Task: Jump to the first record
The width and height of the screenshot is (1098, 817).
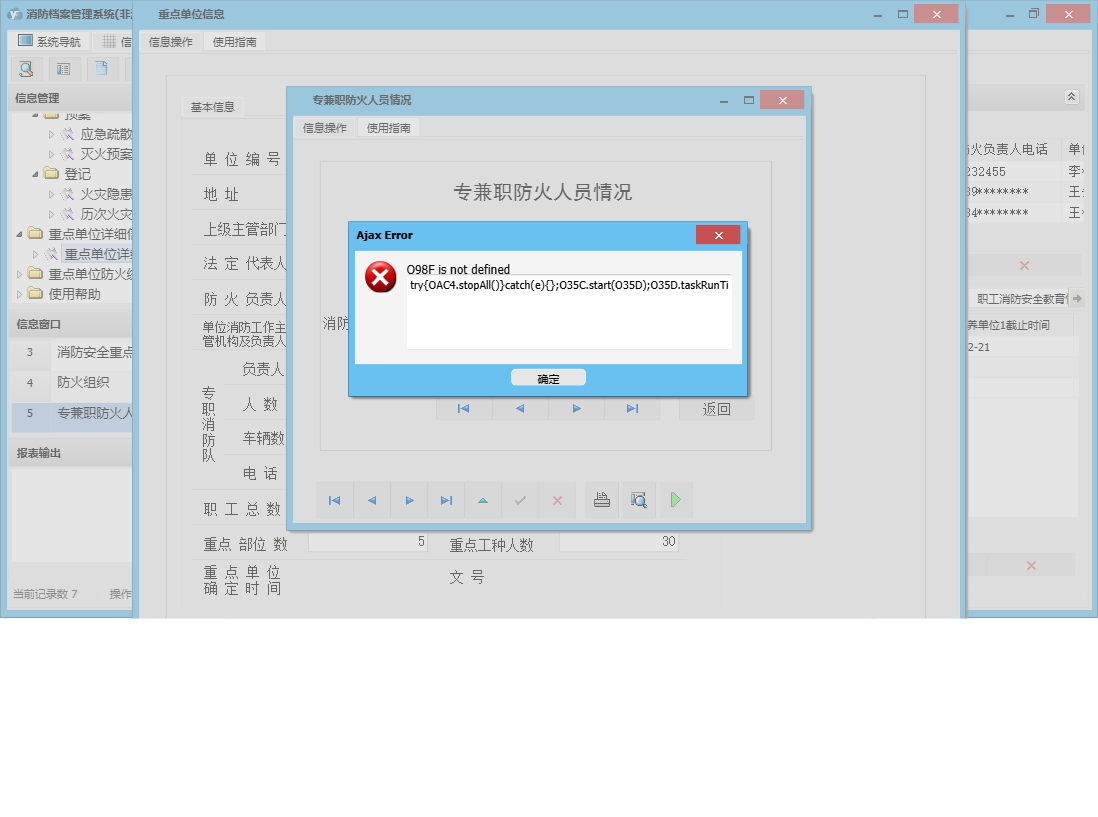Action: coord(334,500)
